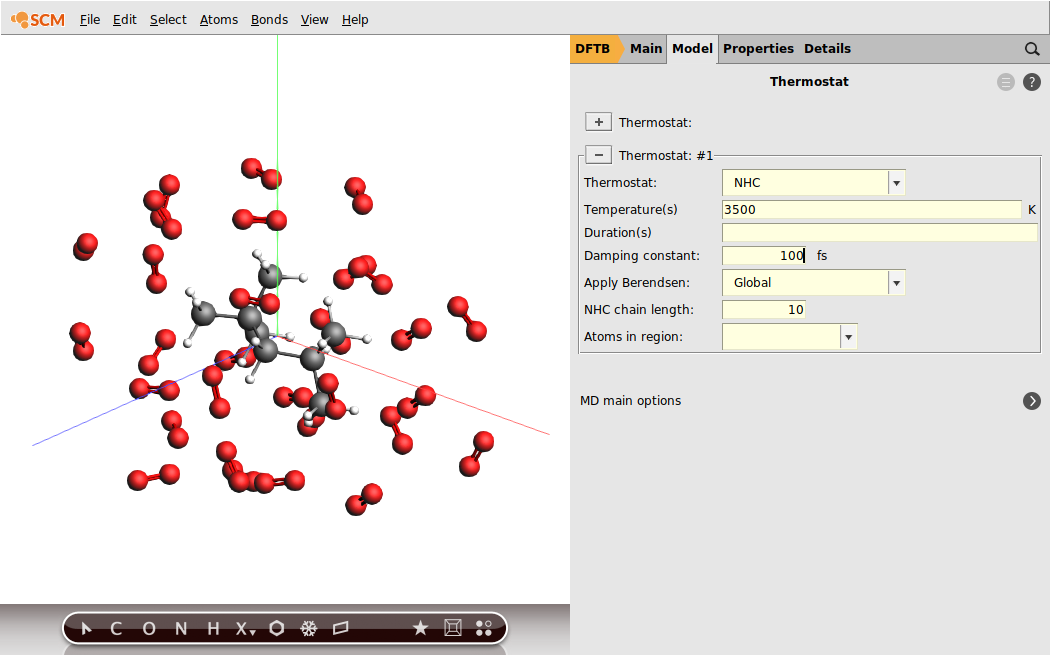1050x655 pixels.
Task: Pick the Nitrogen (N) atom tool
Action: [181, 628]
